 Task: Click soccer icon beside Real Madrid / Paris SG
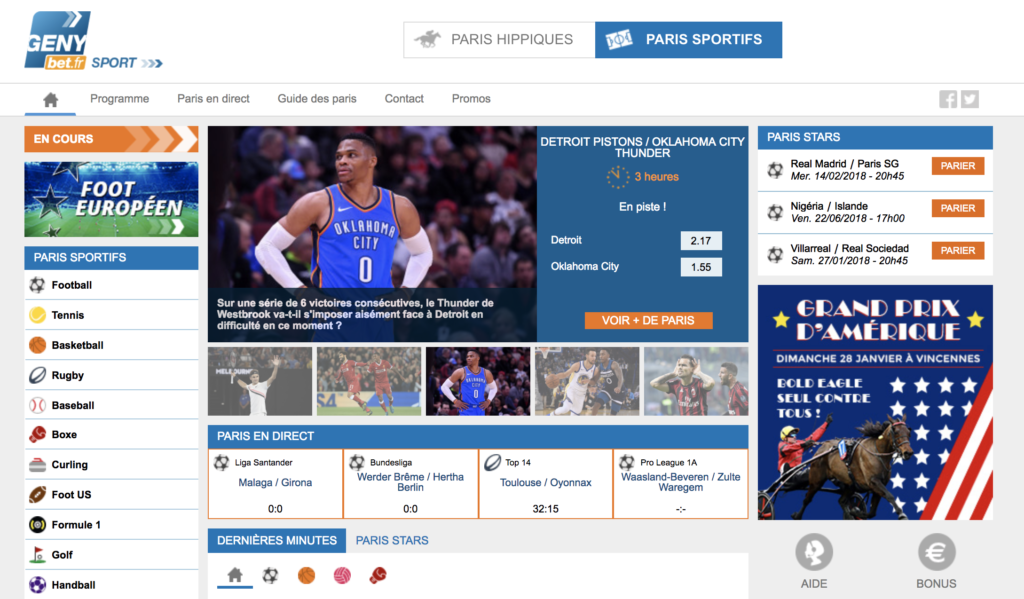point(775,170)
